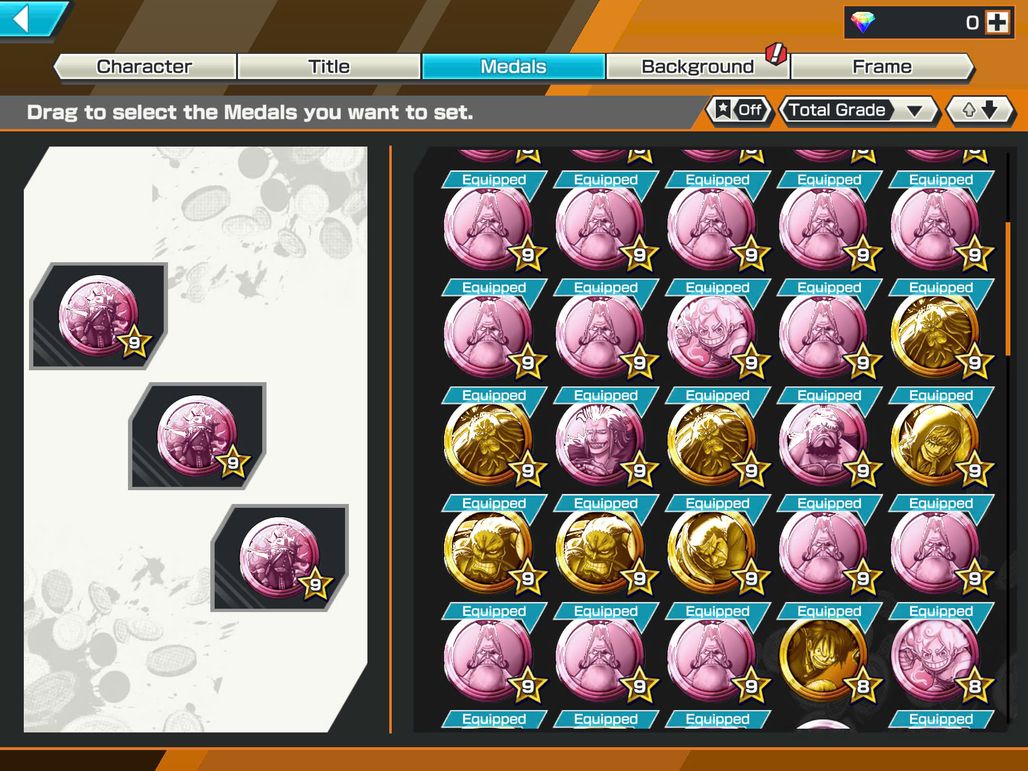Expand sort options via the dropdown triangle
1028x771 pixels.
point(915,111)
